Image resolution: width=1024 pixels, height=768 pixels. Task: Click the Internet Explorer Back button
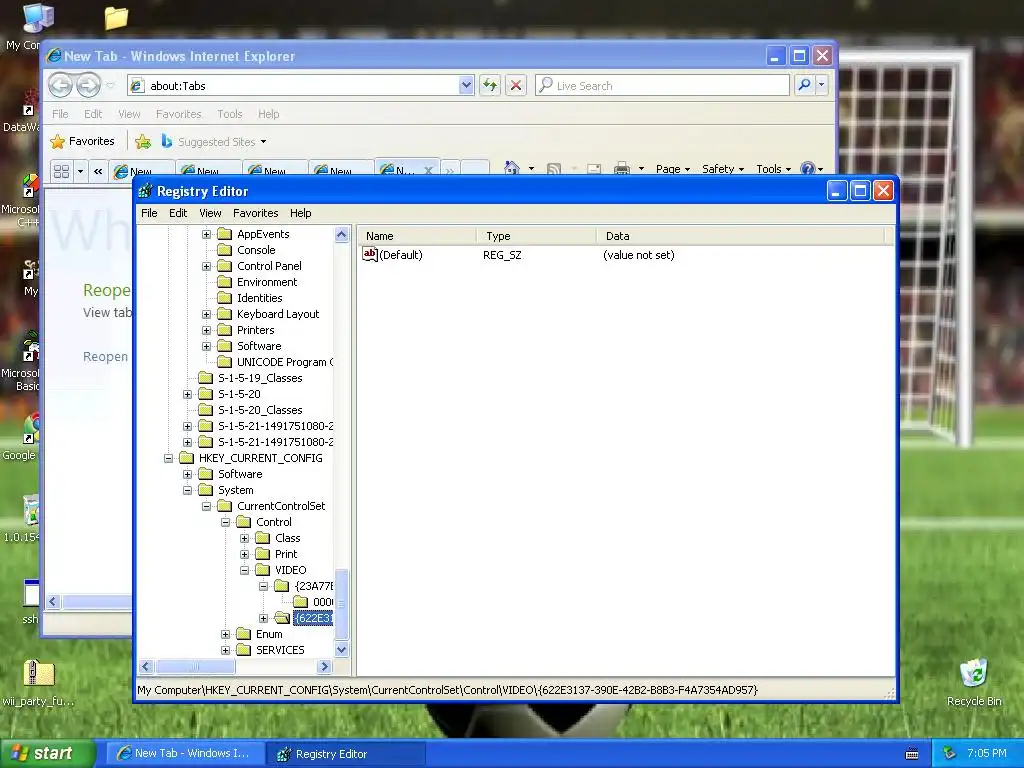61,85
